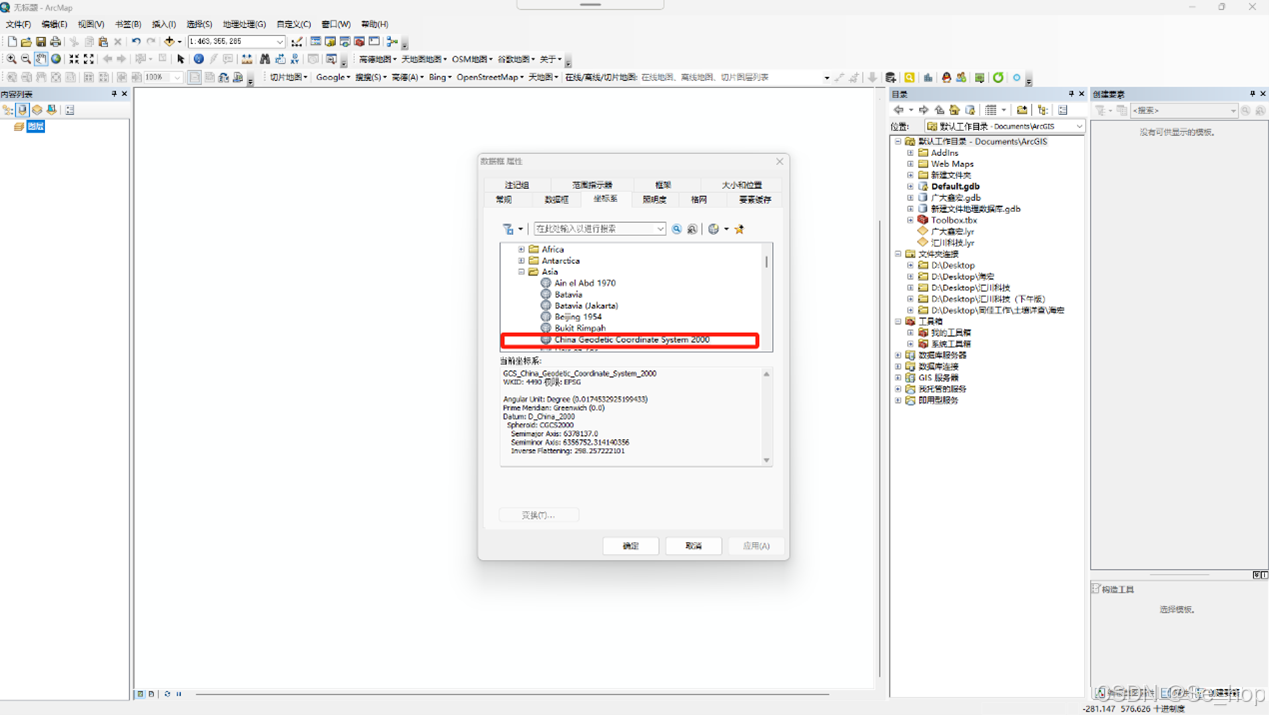Screen dimensions: 1269x715
Task: Click the Find binoculars icon
Action: pyautogui.click(x=265, y=59)
